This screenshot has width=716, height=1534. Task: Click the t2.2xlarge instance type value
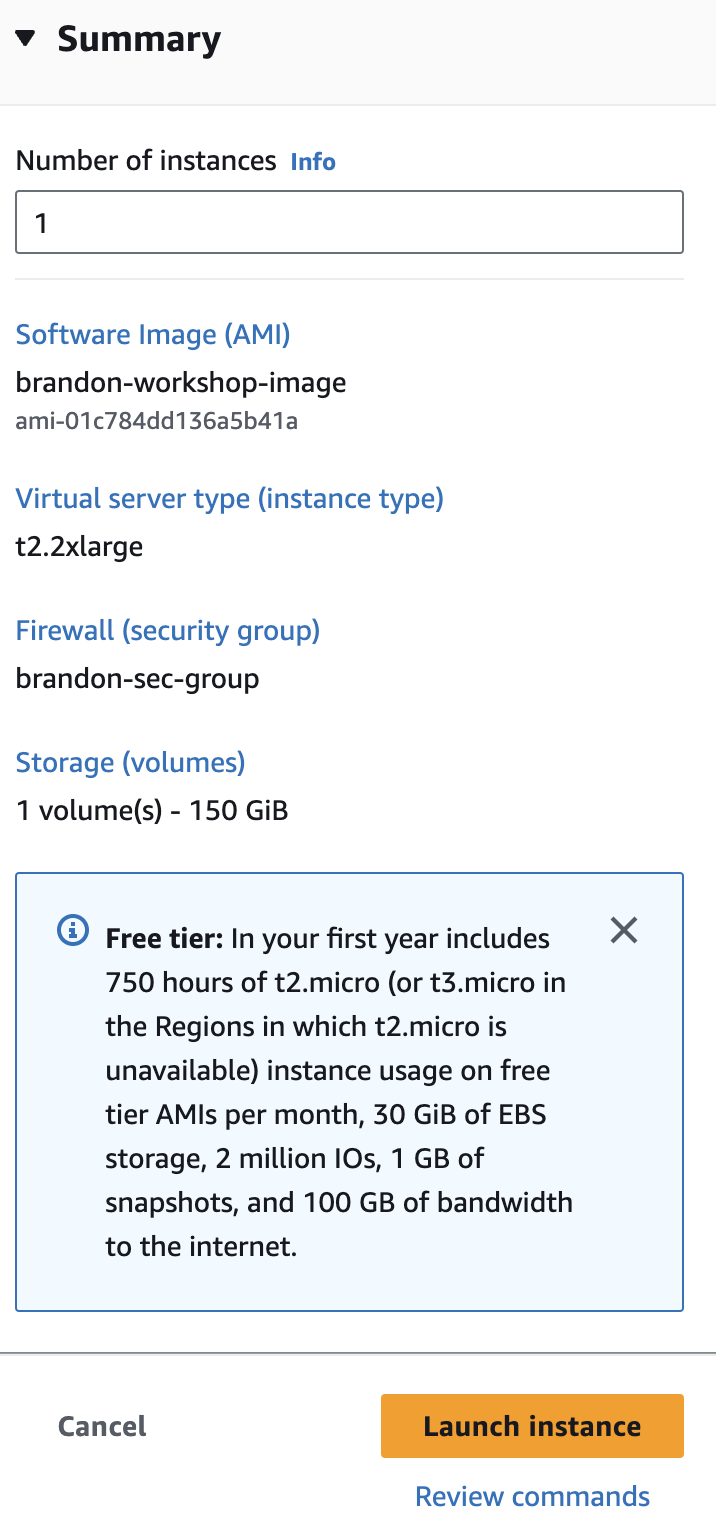click(x=79, y=547)
